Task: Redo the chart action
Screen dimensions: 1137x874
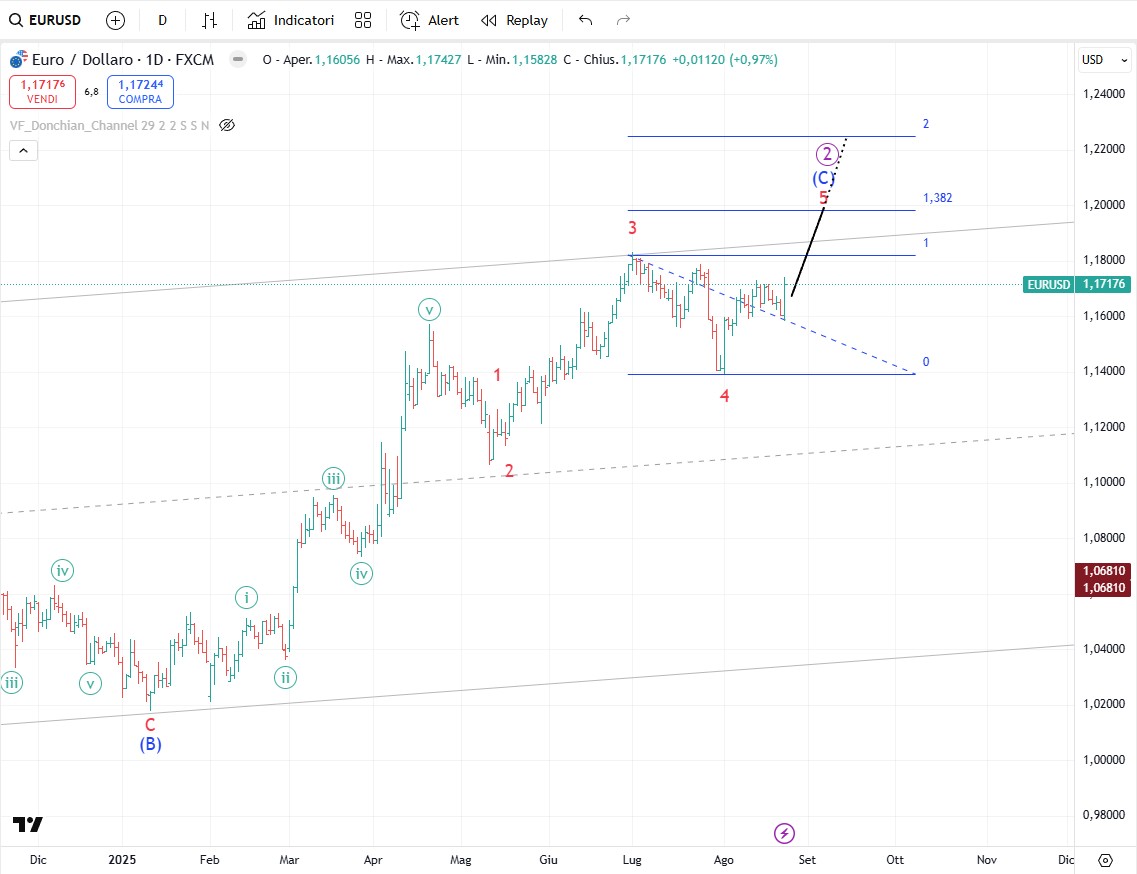Action: (x=623, y=20)
